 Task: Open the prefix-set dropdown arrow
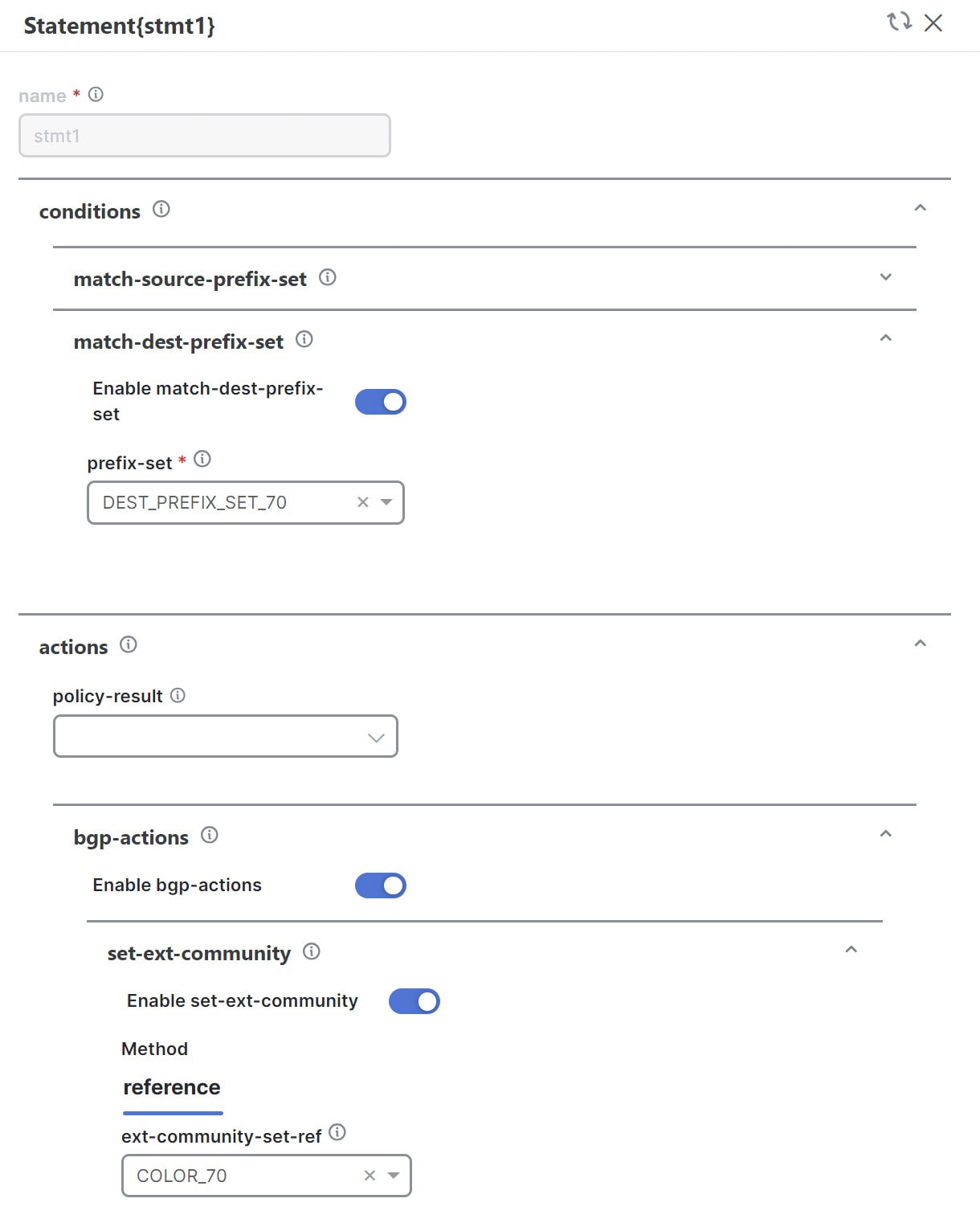point(386,502)
